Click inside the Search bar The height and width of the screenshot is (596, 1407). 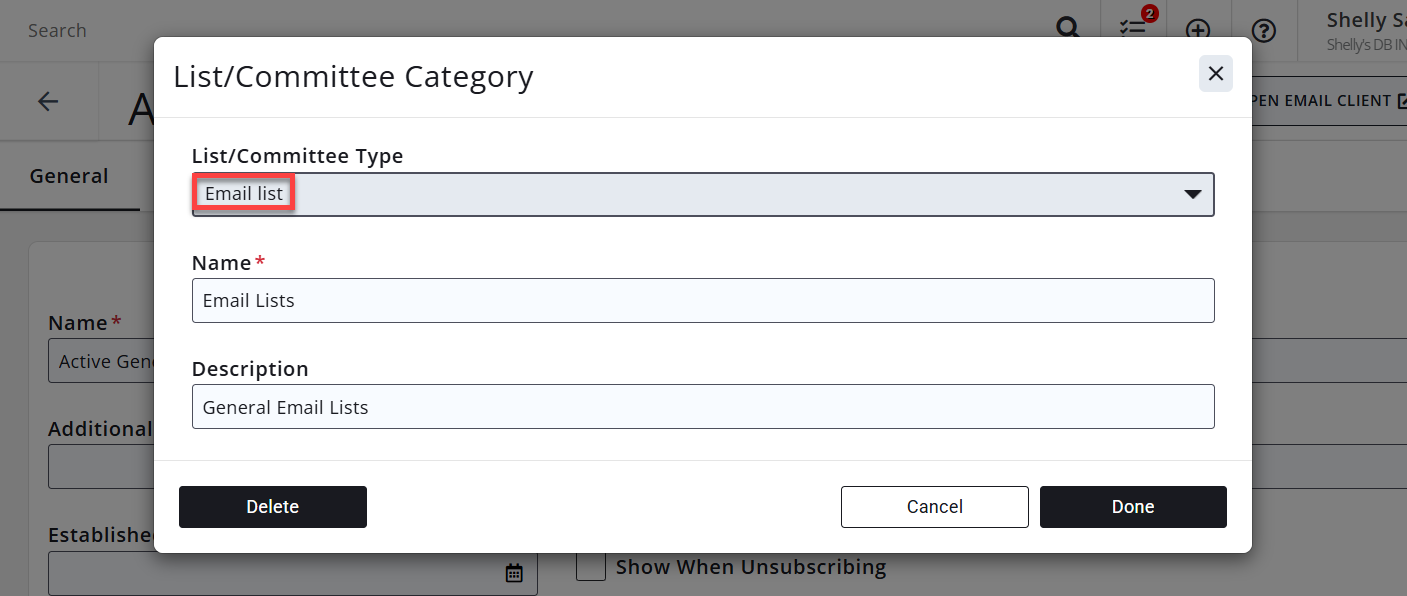click(x=56, y=30)
